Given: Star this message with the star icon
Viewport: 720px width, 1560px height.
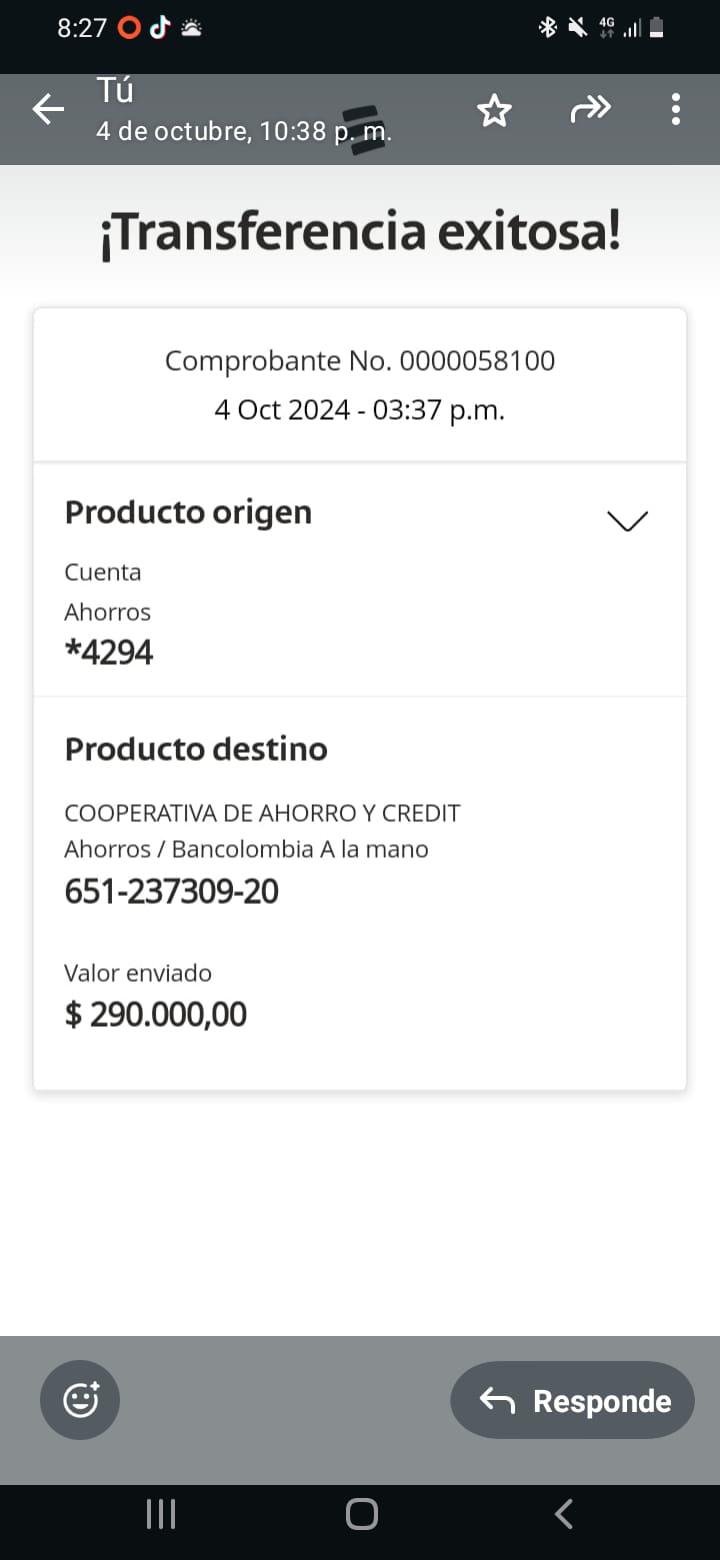Looking at the screenshot, I should pos(494,110).
